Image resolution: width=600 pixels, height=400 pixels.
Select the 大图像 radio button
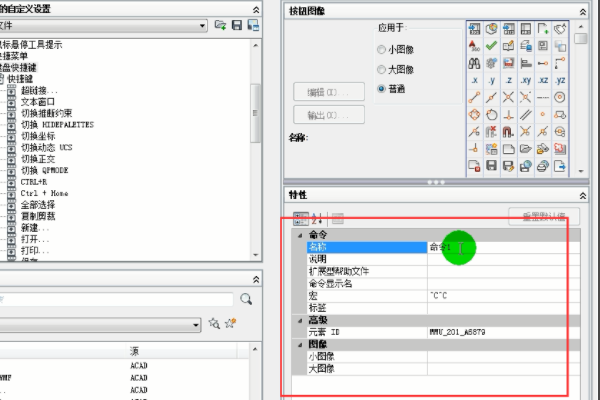(x=381, y=69)
